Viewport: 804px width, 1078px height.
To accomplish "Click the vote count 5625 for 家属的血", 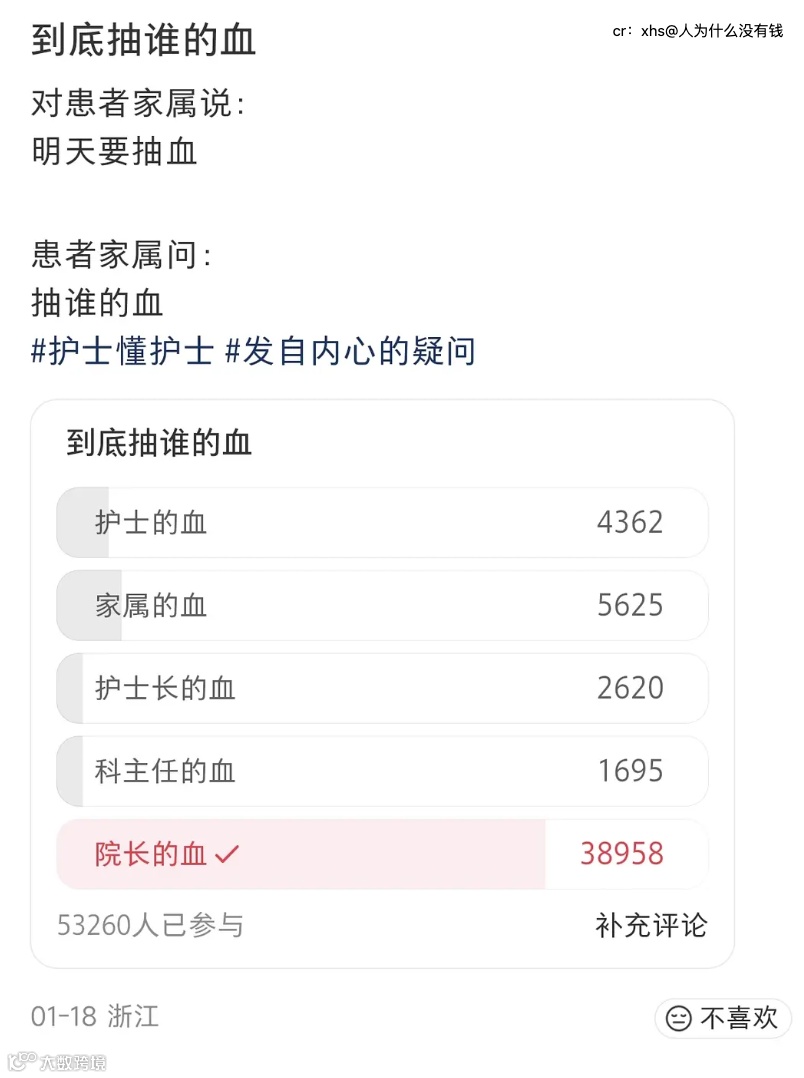I will point(630,605).
